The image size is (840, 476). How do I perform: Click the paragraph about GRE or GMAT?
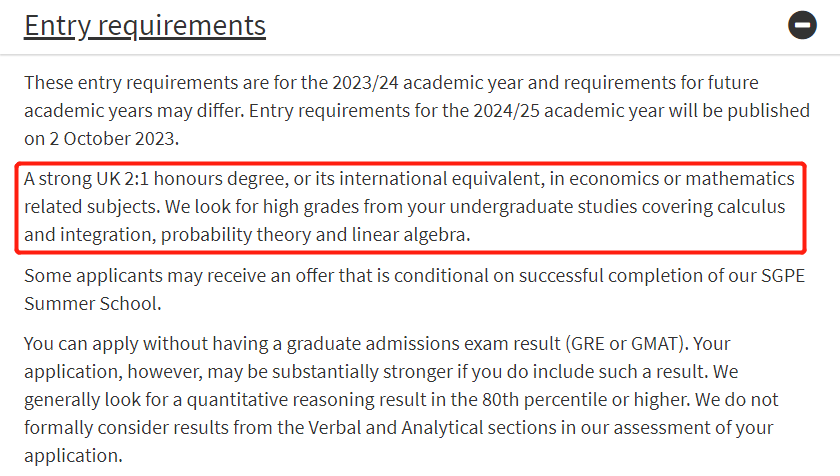point(401,399)
